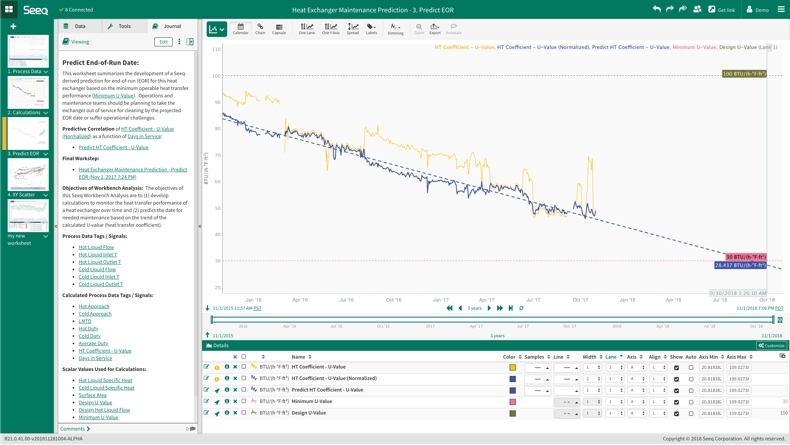Select the Chain view icon
790x445 pixels.
point(260,29)
